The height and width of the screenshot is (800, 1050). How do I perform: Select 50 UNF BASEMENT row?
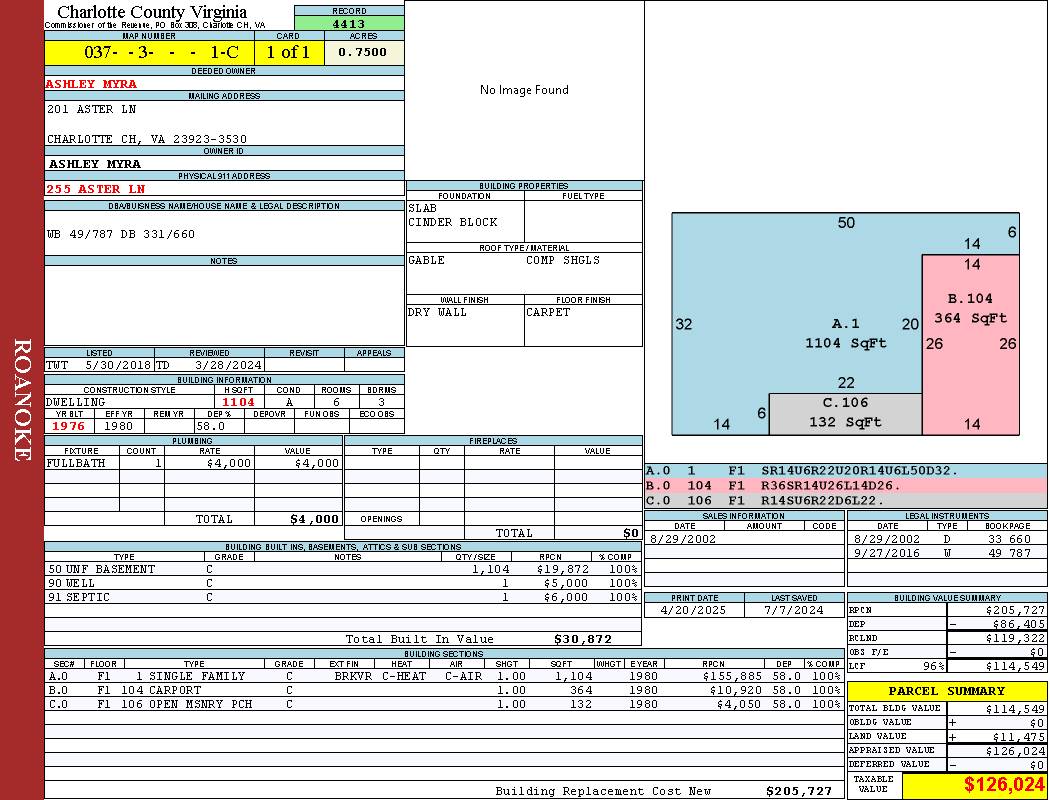click(x=343, y=570)
